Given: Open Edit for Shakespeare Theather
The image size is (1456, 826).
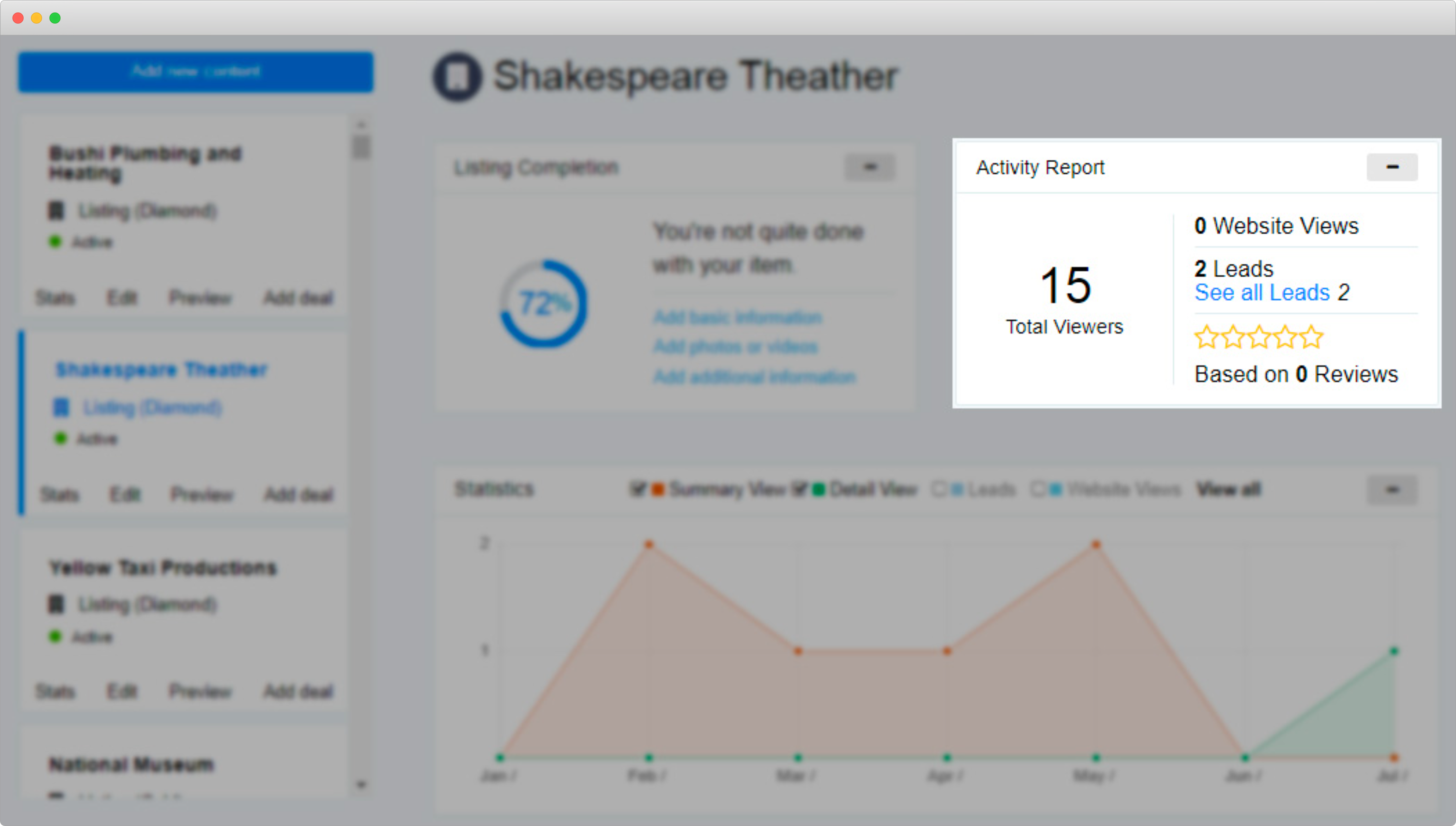Looking at the screenshot, I should click(x=125, y=495).
